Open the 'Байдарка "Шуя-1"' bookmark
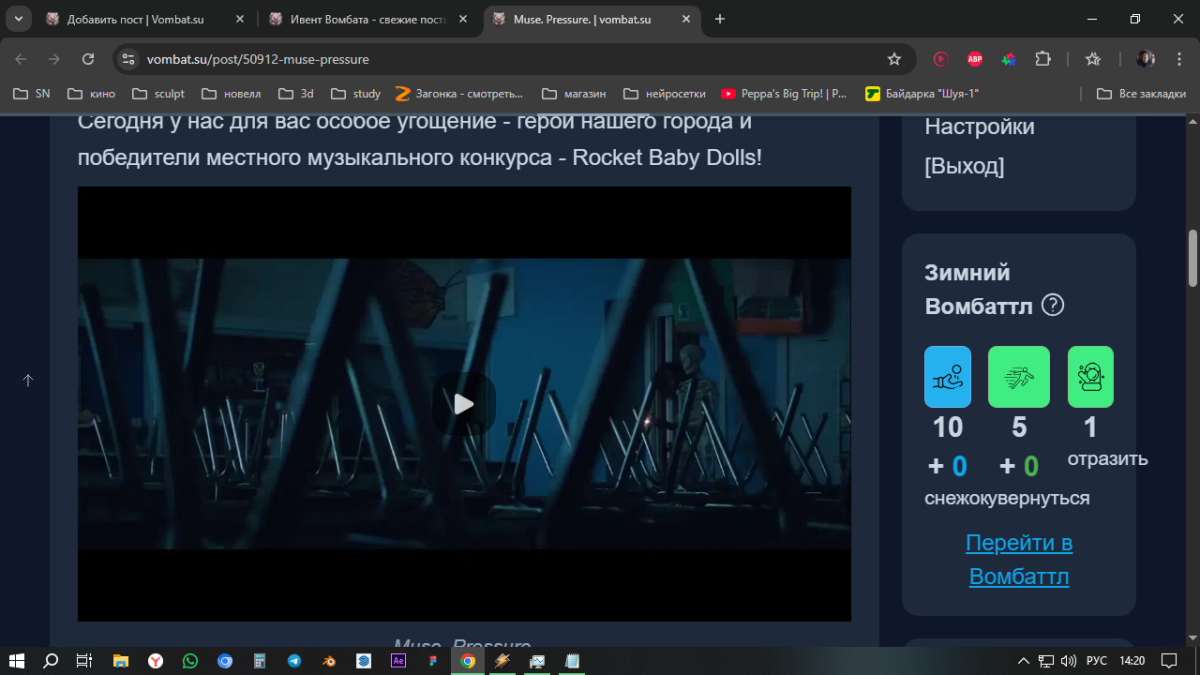Viewport: 1200px width, 675px height. [922, 94]
